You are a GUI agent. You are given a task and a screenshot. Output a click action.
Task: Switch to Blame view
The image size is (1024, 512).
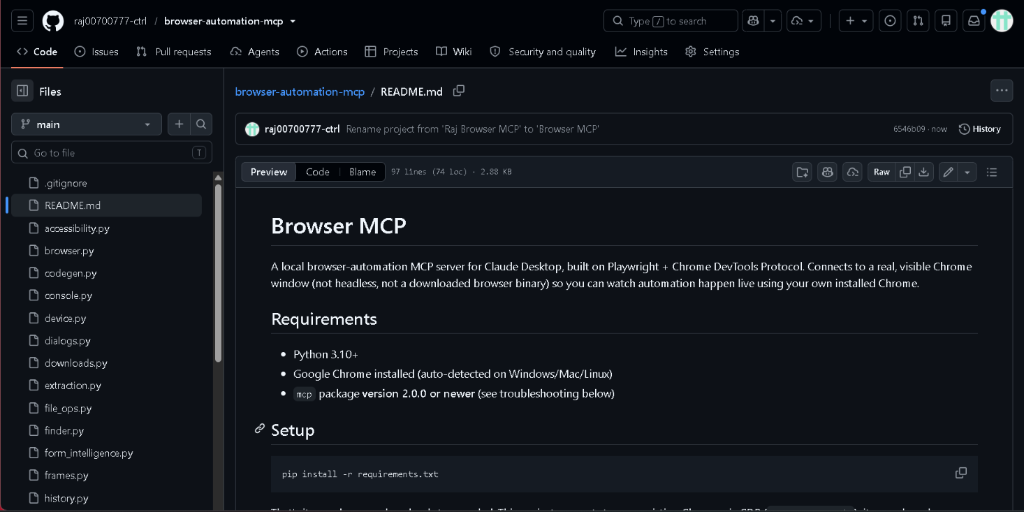362,172
